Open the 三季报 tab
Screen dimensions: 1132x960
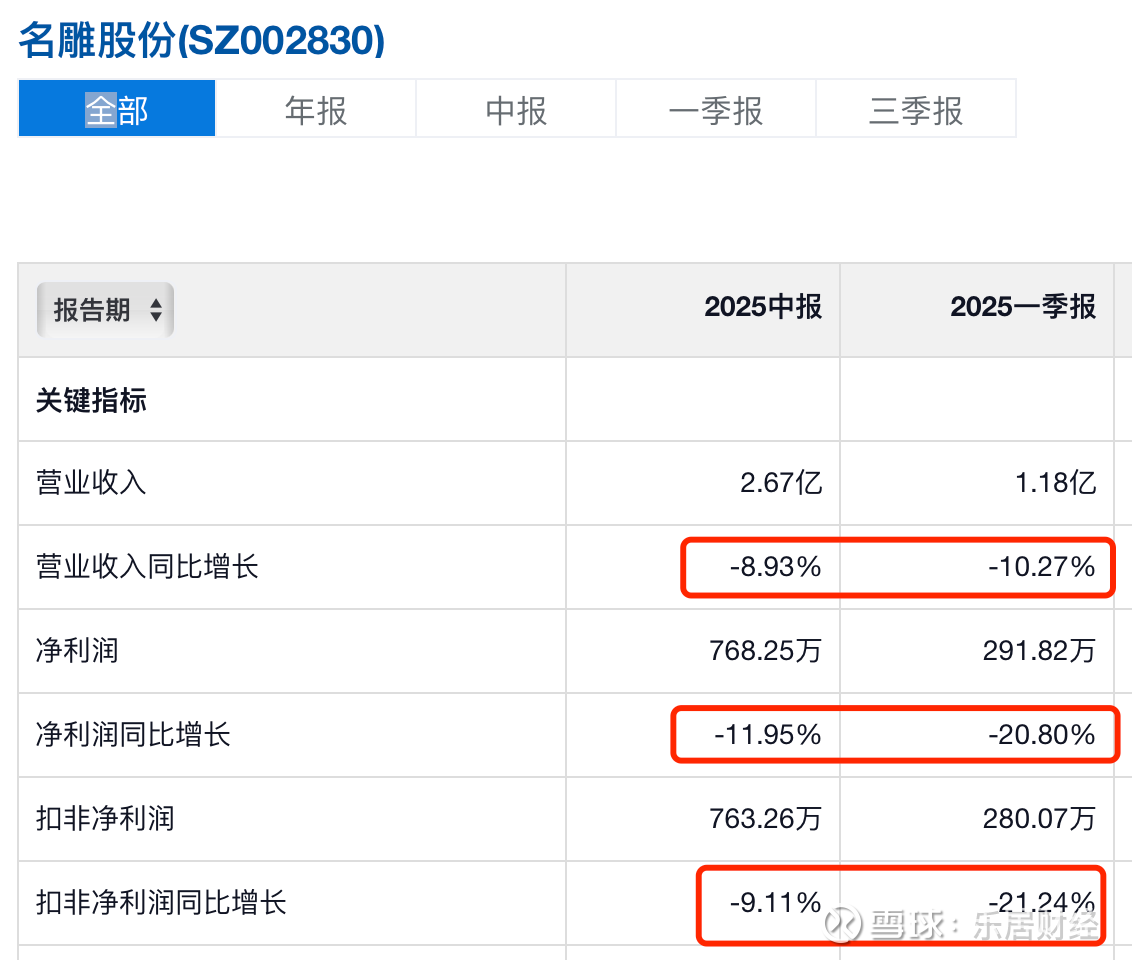pyautogui.click(x=916, y=109)
